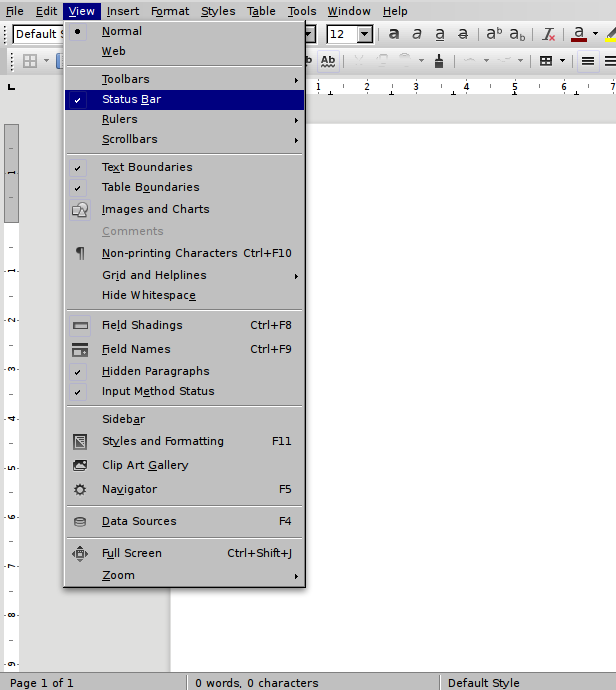Toggle Hide Whitespace option
The height and width of the screenshot is (690, 616).
click(184, 295)
